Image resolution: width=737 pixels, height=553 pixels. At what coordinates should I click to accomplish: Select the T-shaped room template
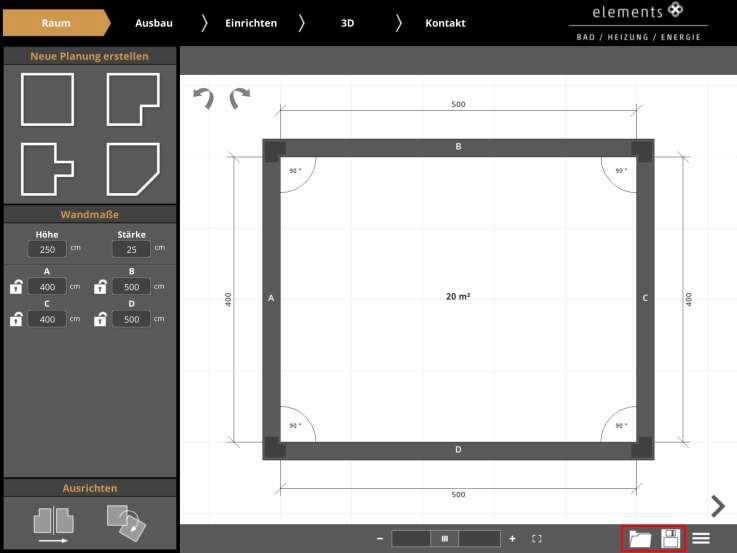(x=47, y=169)
